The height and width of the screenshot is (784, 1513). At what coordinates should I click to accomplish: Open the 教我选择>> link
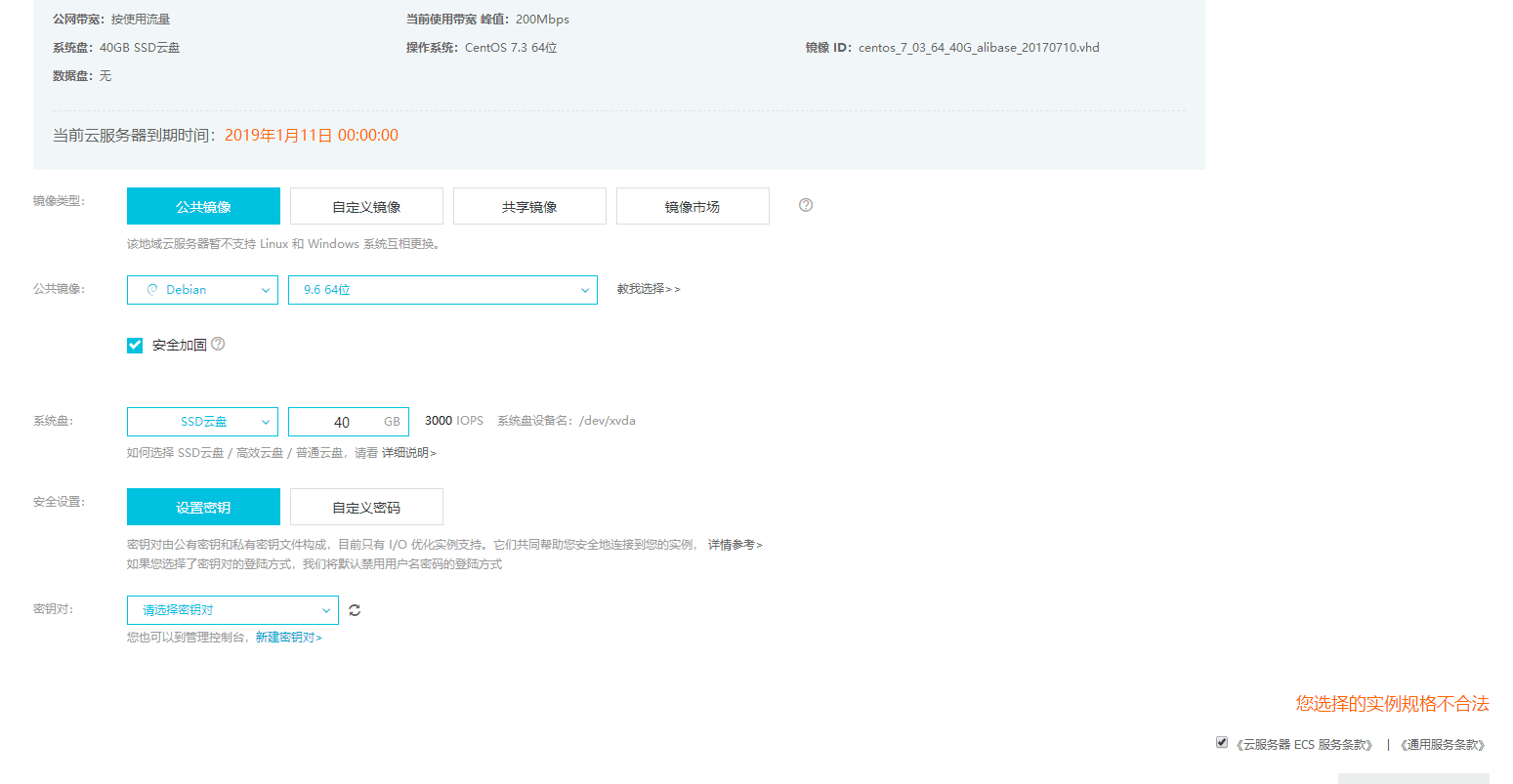coord(649,289)
